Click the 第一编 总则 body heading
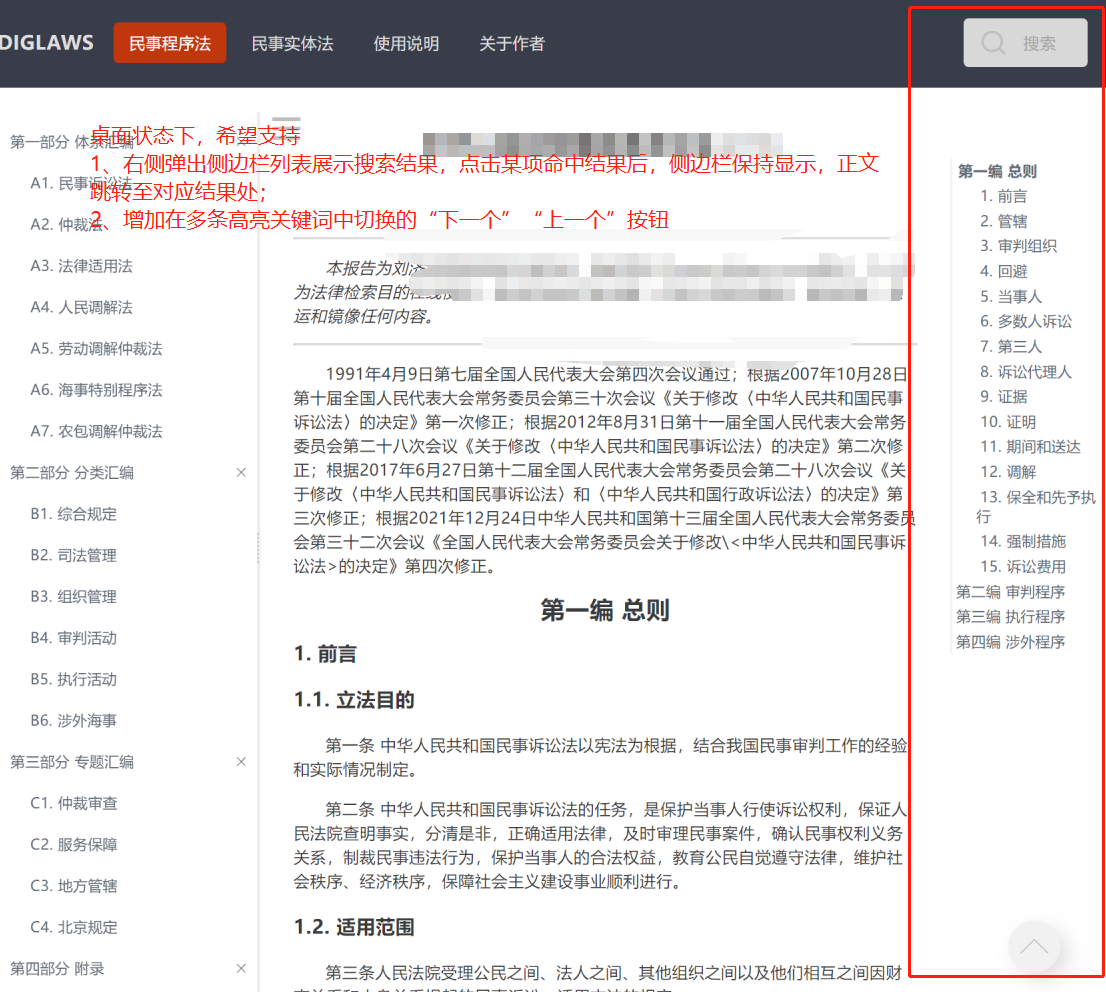 pos(604,610)
